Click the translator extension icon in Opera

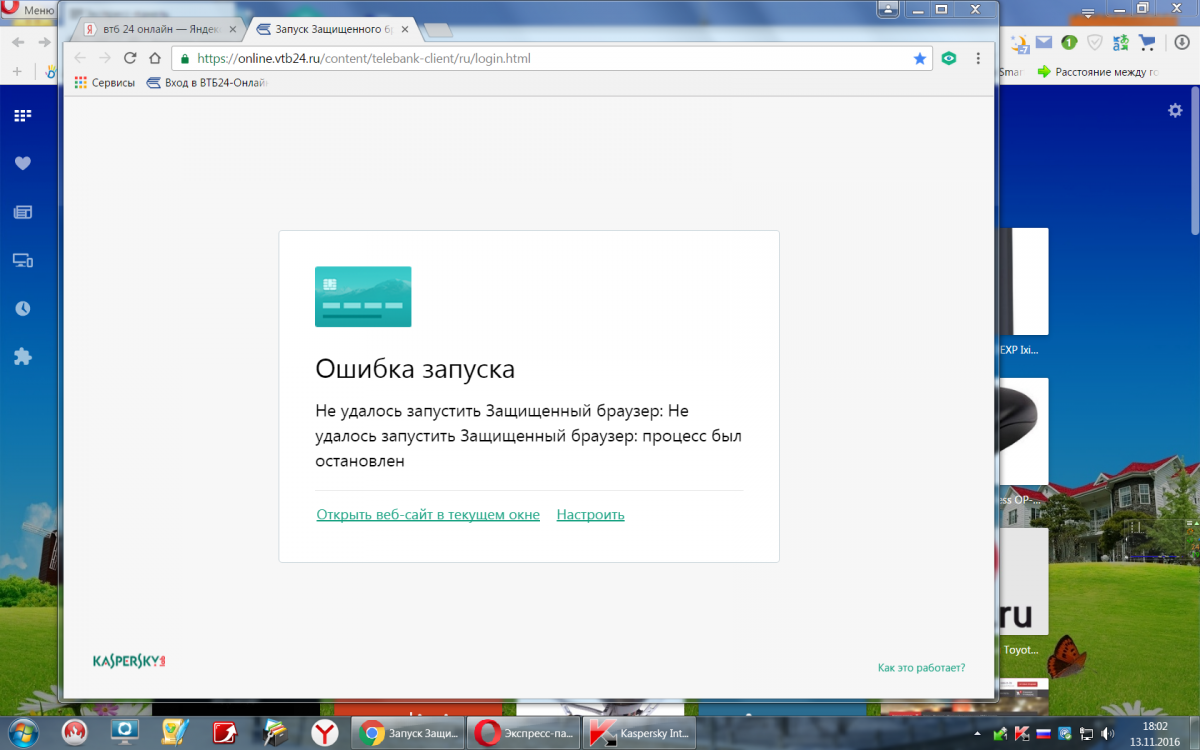pos(1121,42)
